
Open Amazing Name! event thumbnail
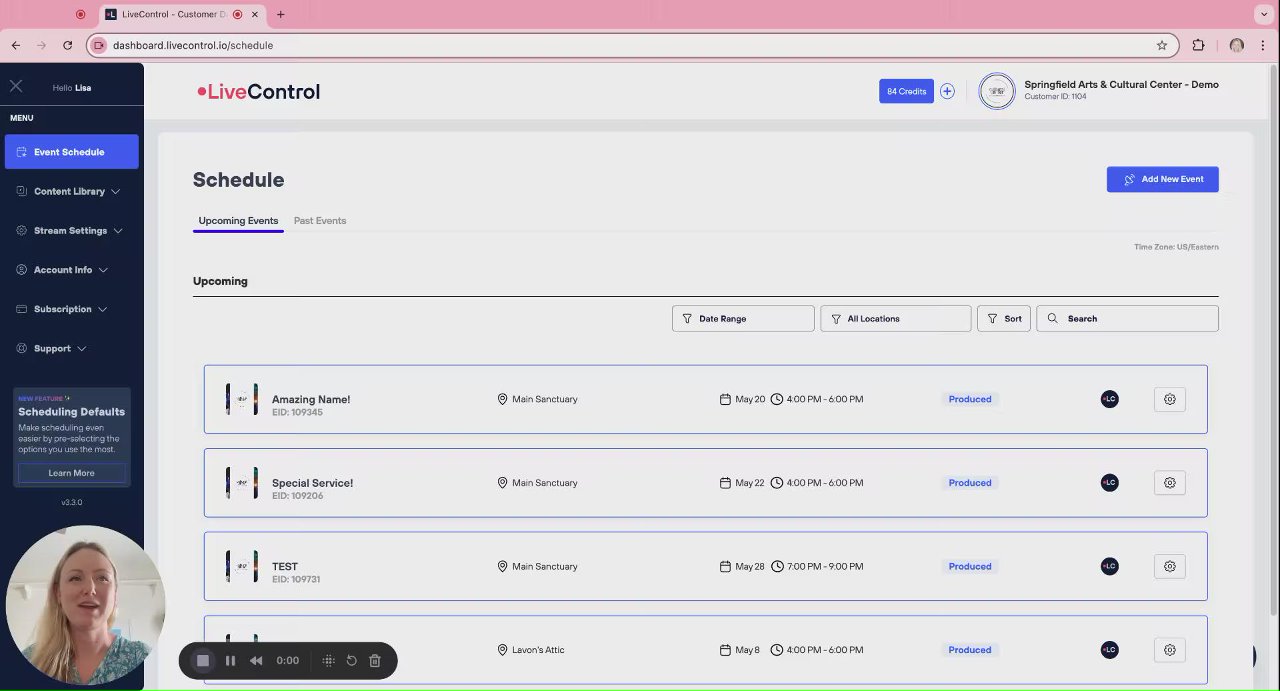pyautogui.click(x=241, y=399)
